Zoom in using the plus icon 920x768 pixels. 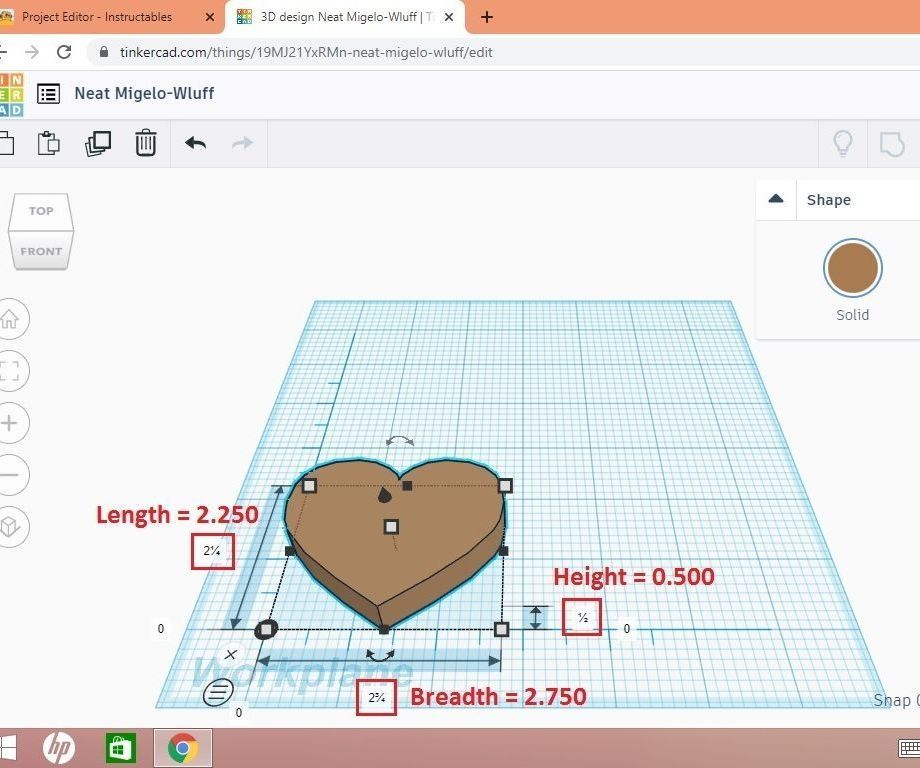[11, 423]
